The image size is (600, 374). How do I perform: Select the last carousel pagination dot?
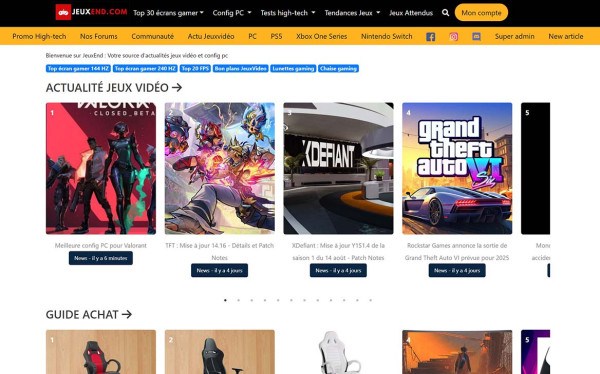(x=370, y=300)
